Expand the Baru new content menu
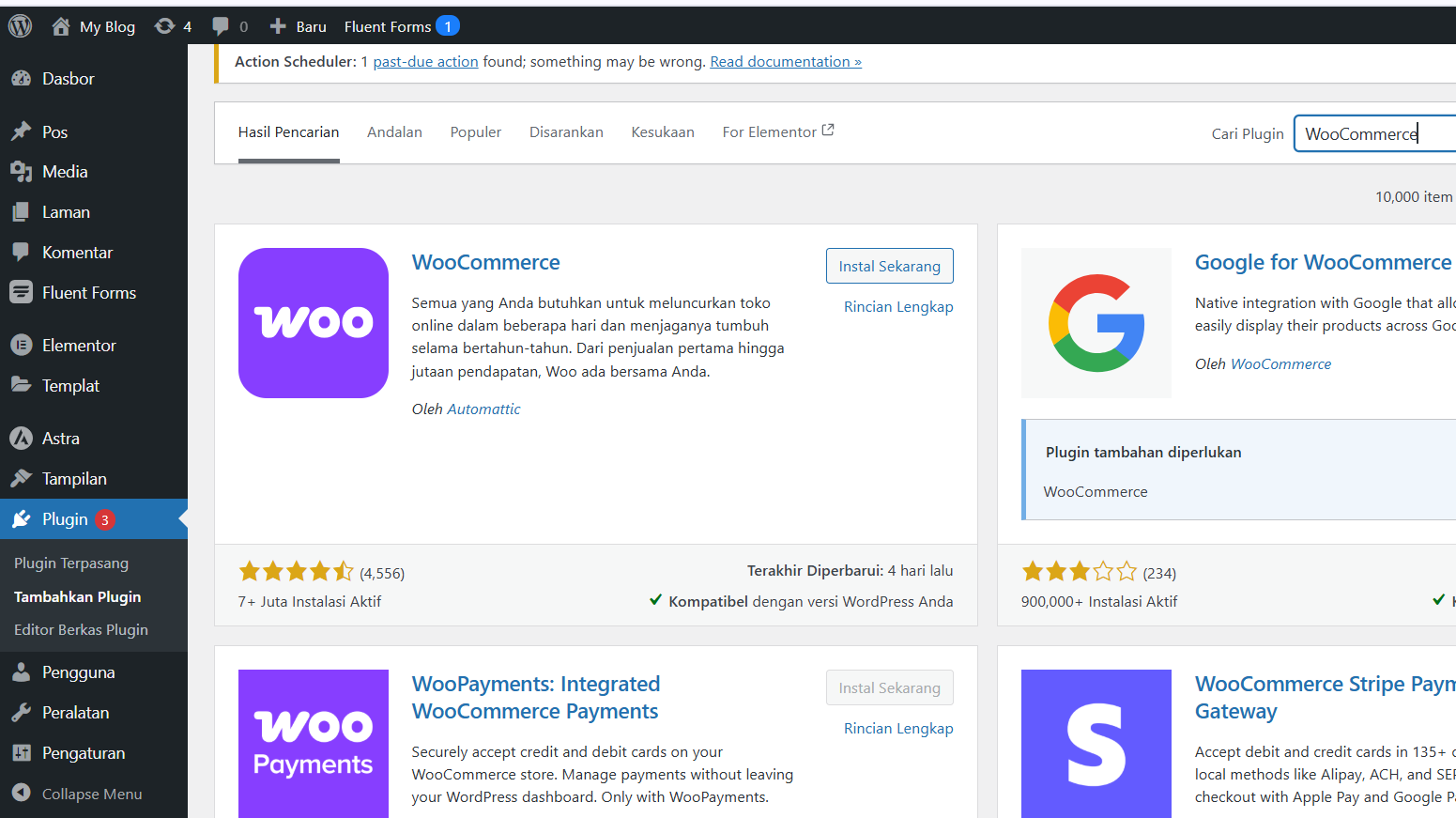Viewport: 1456px width, 818px height. pyautogui.click(x=299, y=26)
